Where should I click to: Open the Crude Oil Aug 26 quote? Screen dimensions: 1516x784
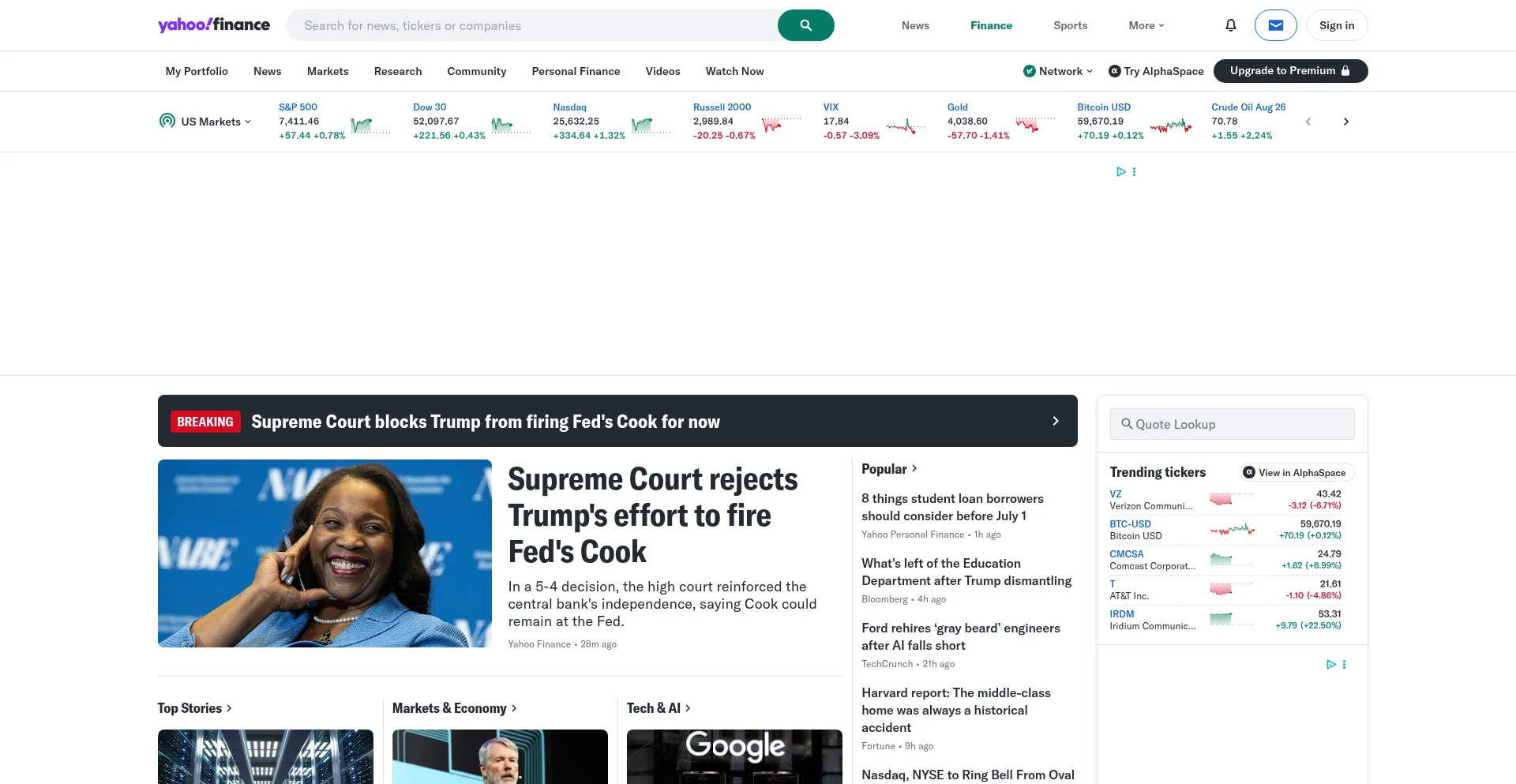tap(1248, 107)
